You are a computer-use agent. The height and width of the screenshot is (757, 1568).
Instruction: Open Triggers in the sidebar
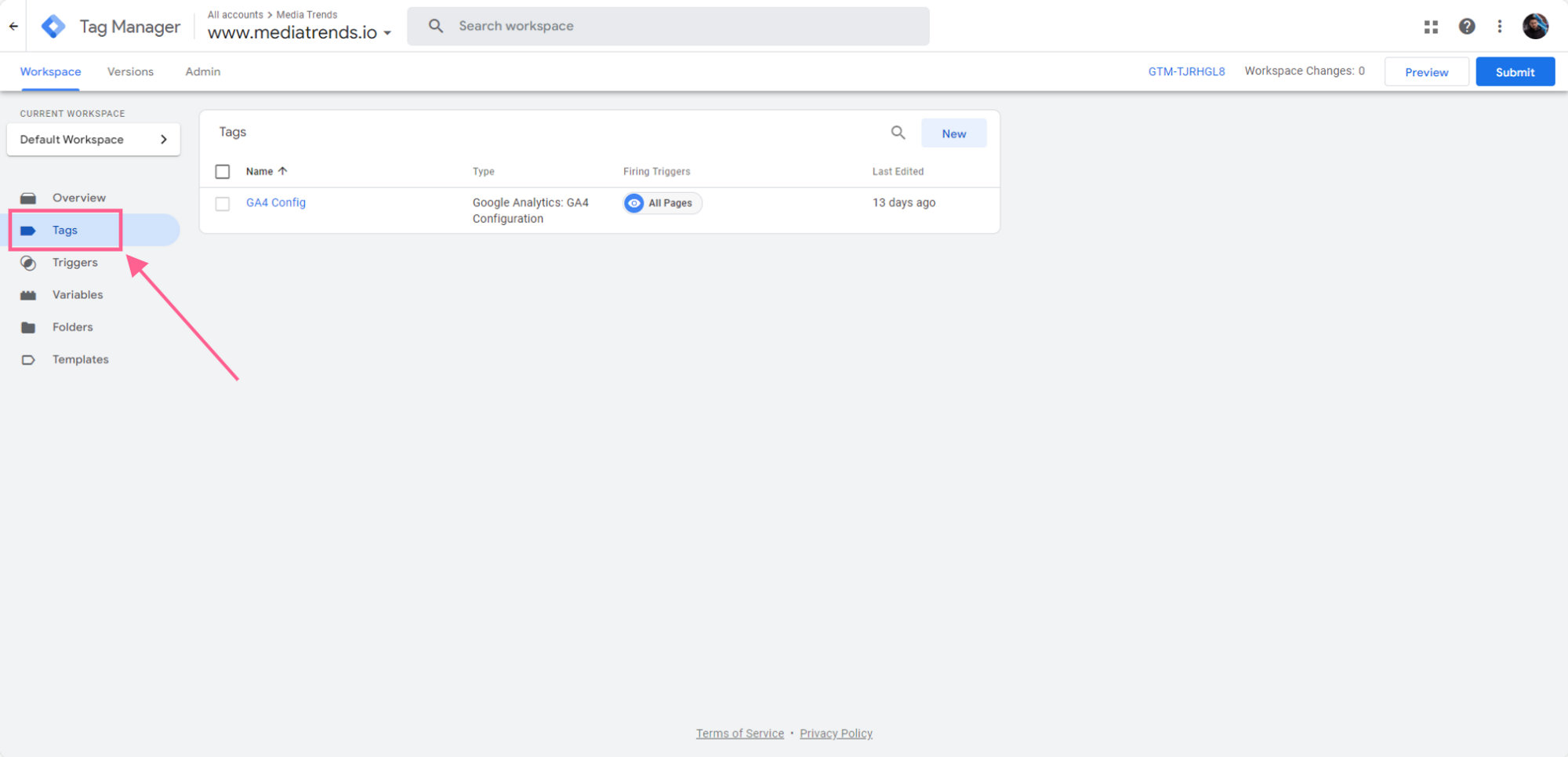[75, 262]
